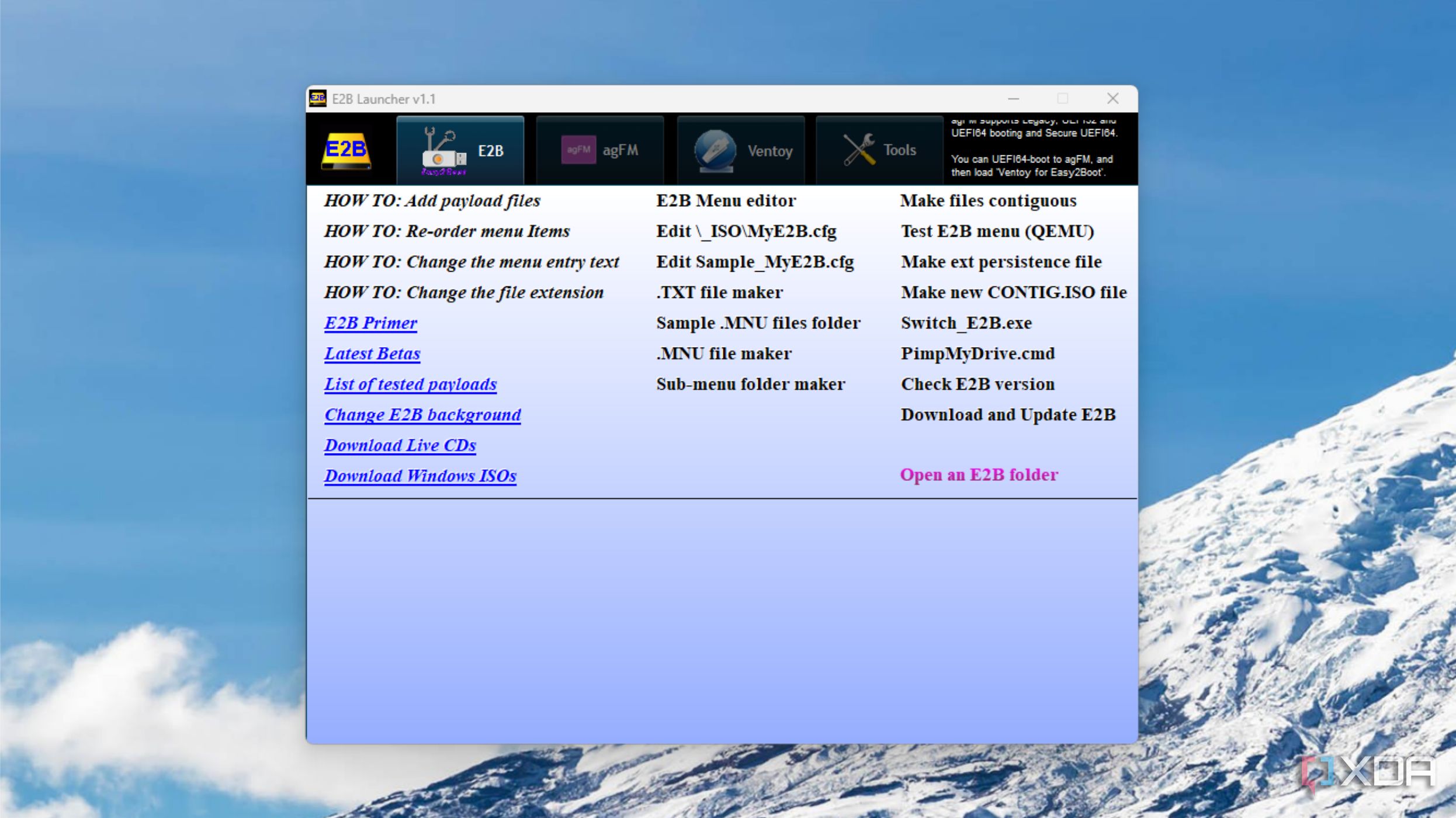Click the E2B Launcher title bar icon
Image resolution: width=1456 pixels, height=818 pixels.
[x=318, y=99]
